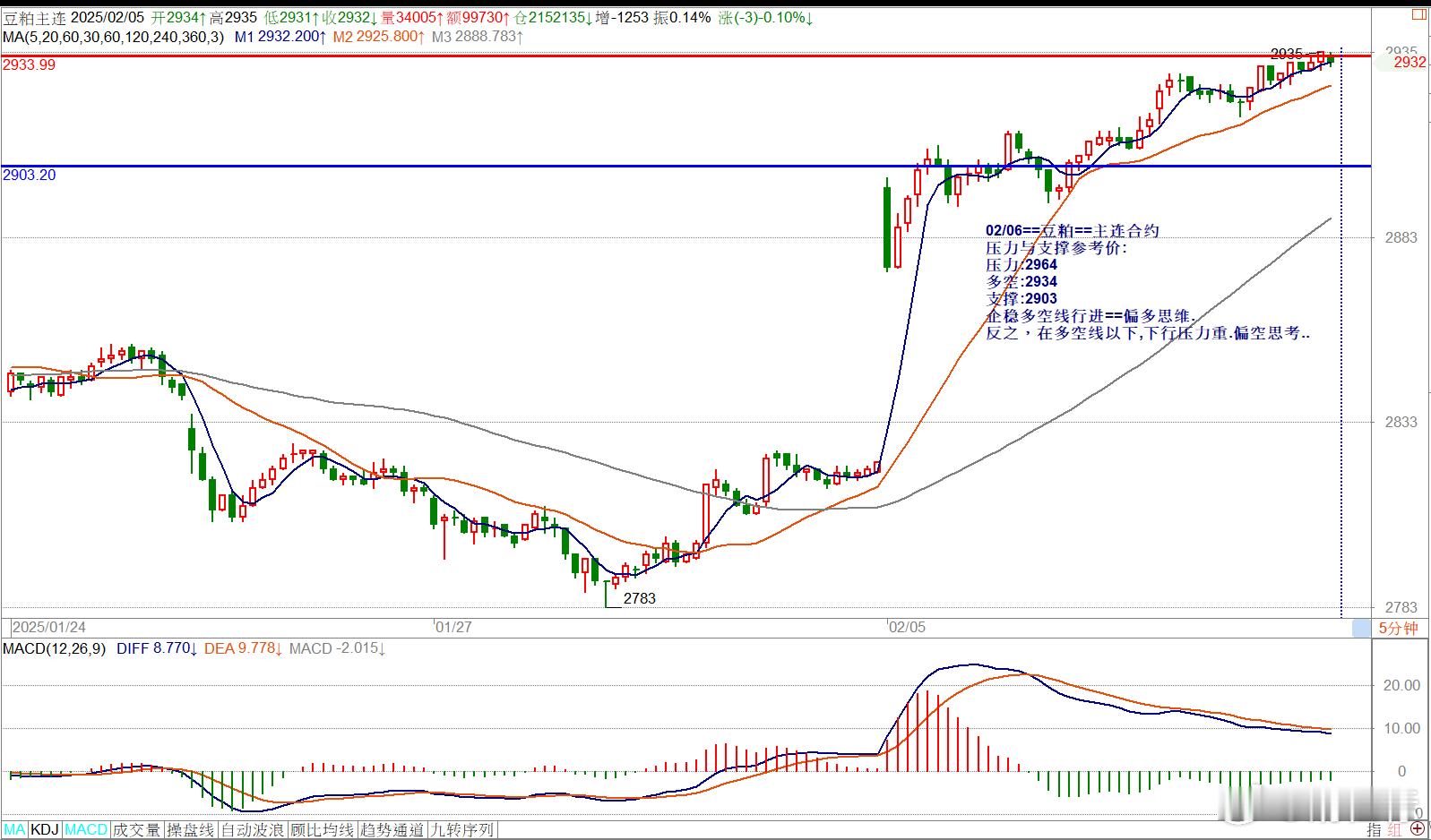Click the 指 indicator button at bottom right
The image size is (1431, 840).
(1375, 830)
